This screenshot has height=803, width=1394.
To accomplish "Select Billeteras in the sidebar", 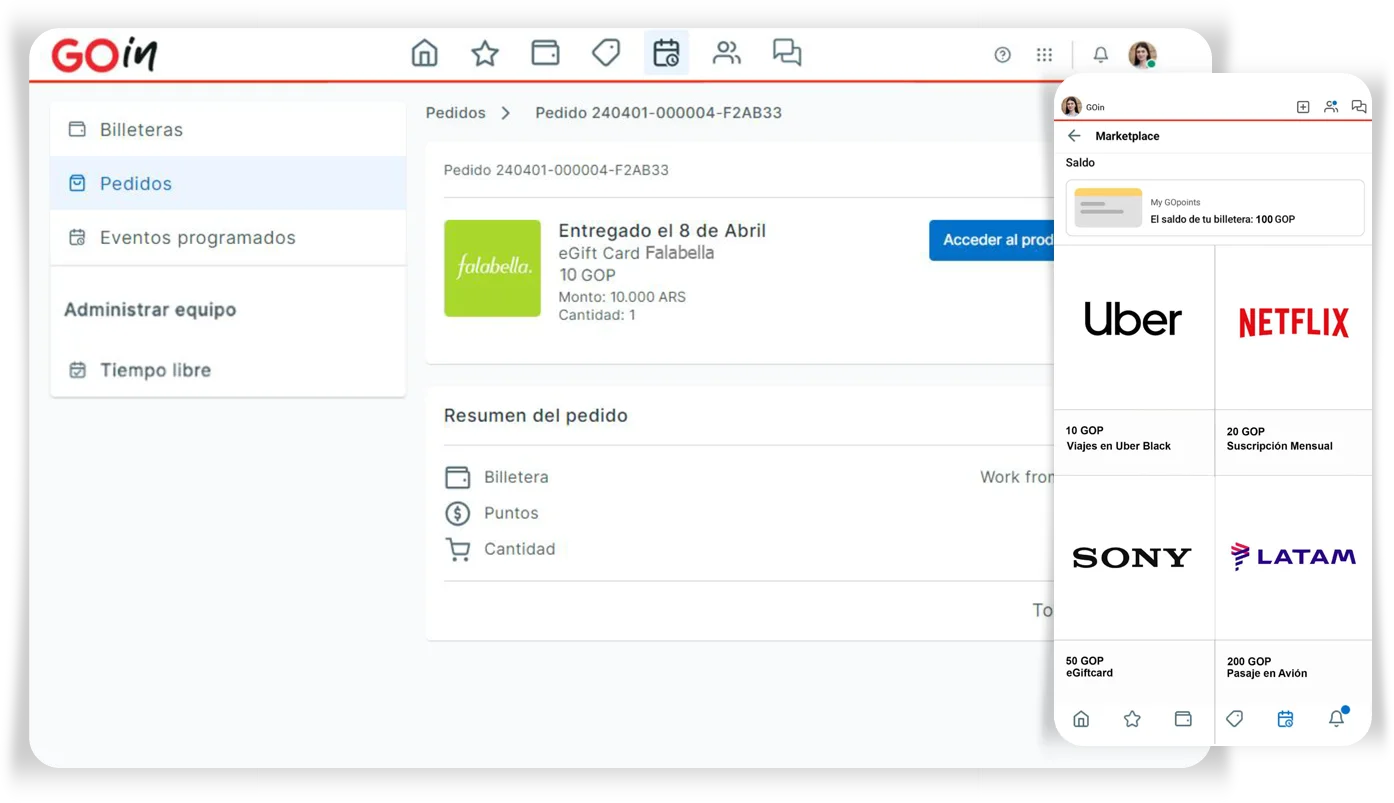I will (228, 129).
